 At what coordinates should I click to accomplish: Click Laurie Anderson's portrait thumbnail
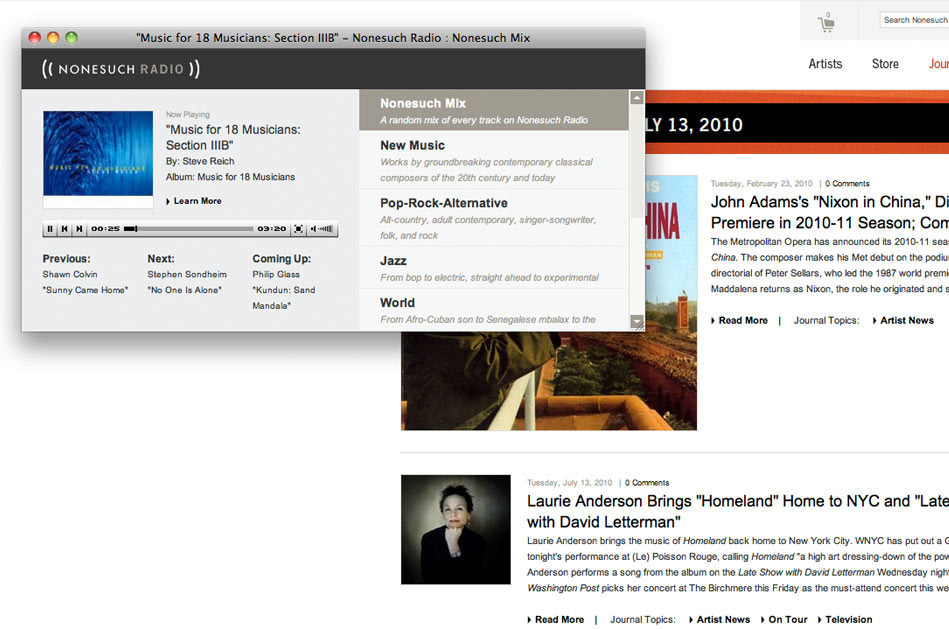(x=456, y=530)
